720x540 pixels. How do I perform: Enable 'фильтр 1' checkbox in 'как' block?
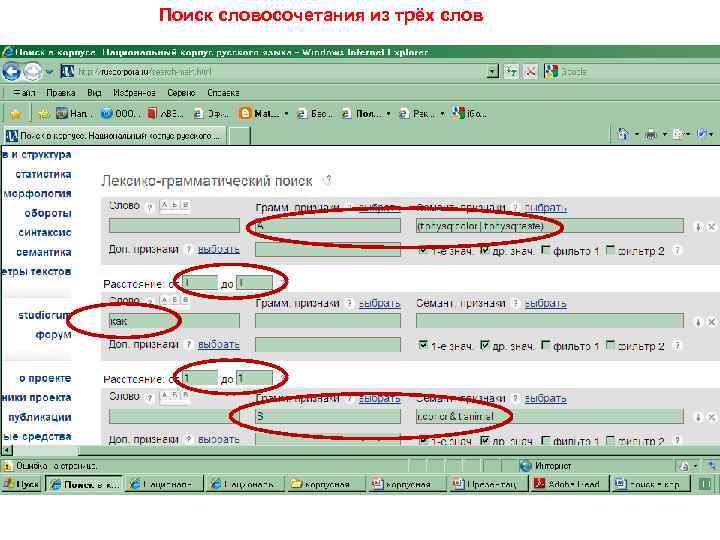click(545, 345)
